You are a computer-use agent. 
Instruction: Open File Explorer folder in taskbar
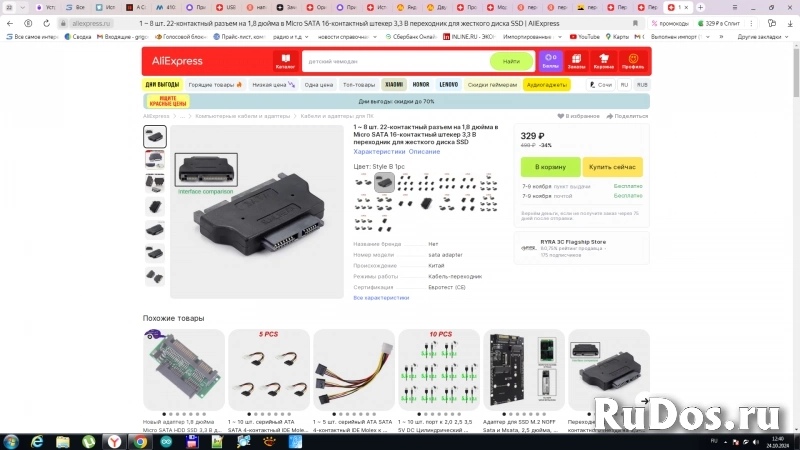click(63, 442)
